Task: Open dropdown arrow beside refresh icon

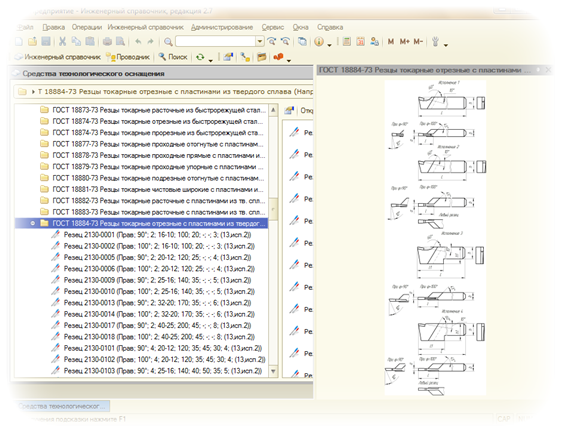Action: 211,60
